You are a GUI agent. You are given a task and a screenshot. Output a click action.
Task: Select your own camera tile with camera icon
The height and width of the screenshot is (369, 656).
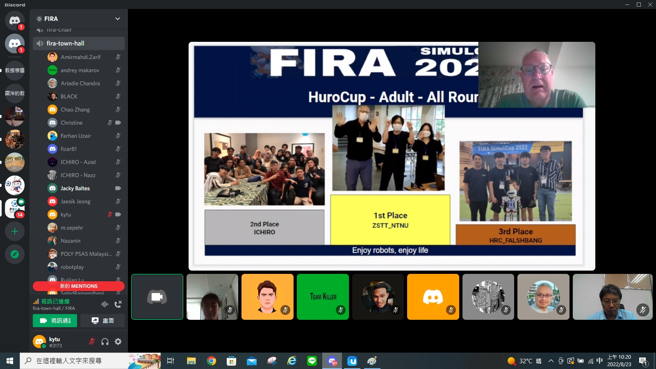pyautogui.click(x=157, y=297)
